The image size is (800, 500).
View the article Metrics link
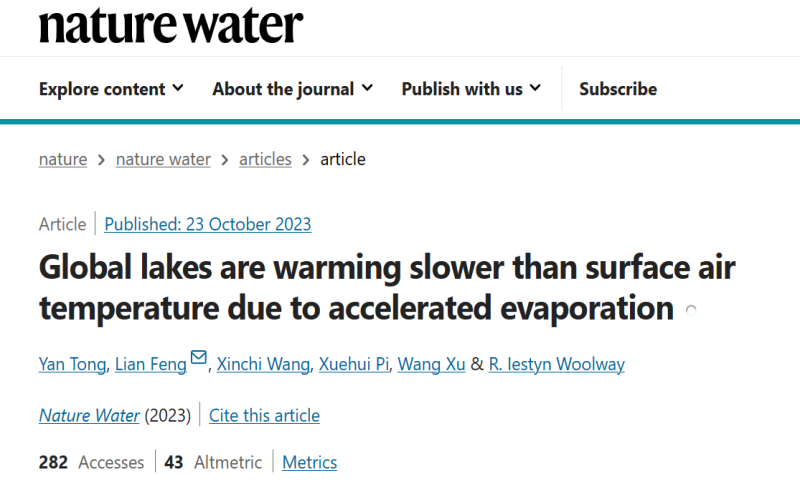(310, 462)
